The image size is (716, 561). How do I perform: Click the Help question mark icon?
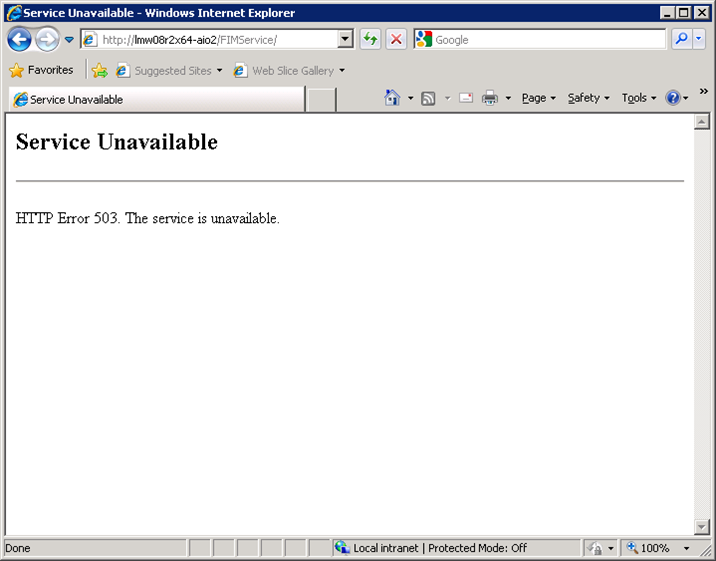click(x=673, y=98)
